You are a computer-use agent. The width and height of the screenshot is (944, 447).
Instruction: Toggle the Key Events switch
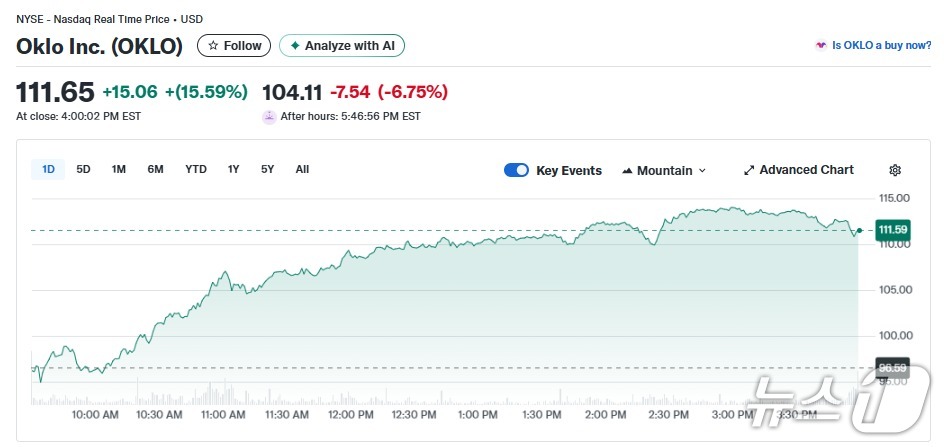tap(516, 170)
